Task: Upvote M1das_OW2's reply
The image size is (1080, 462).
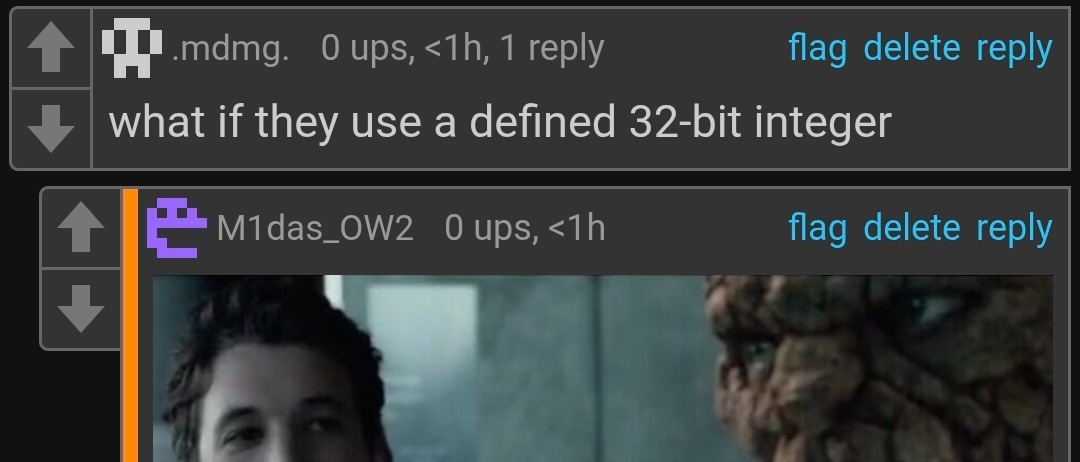Action: click(81, 228)
